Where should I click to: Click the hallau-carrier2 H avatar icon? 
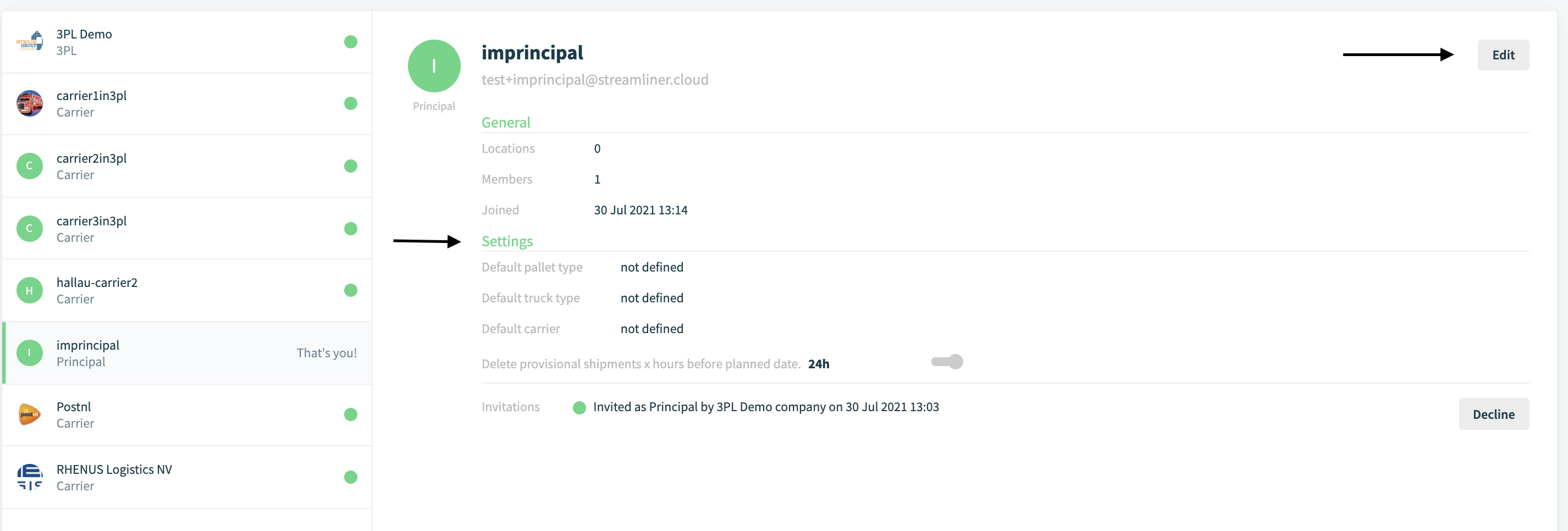pos(29,291)
